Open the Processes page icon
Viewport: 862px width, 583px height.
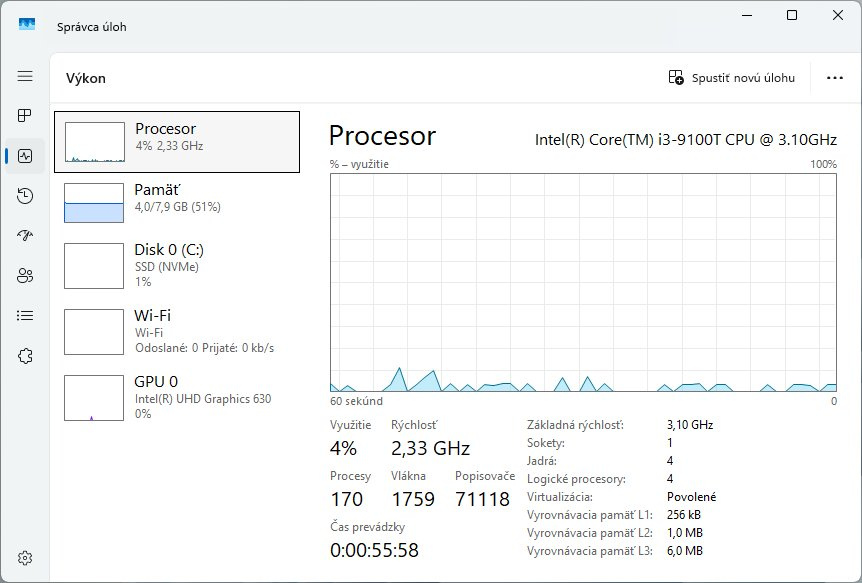click(25, 116)
